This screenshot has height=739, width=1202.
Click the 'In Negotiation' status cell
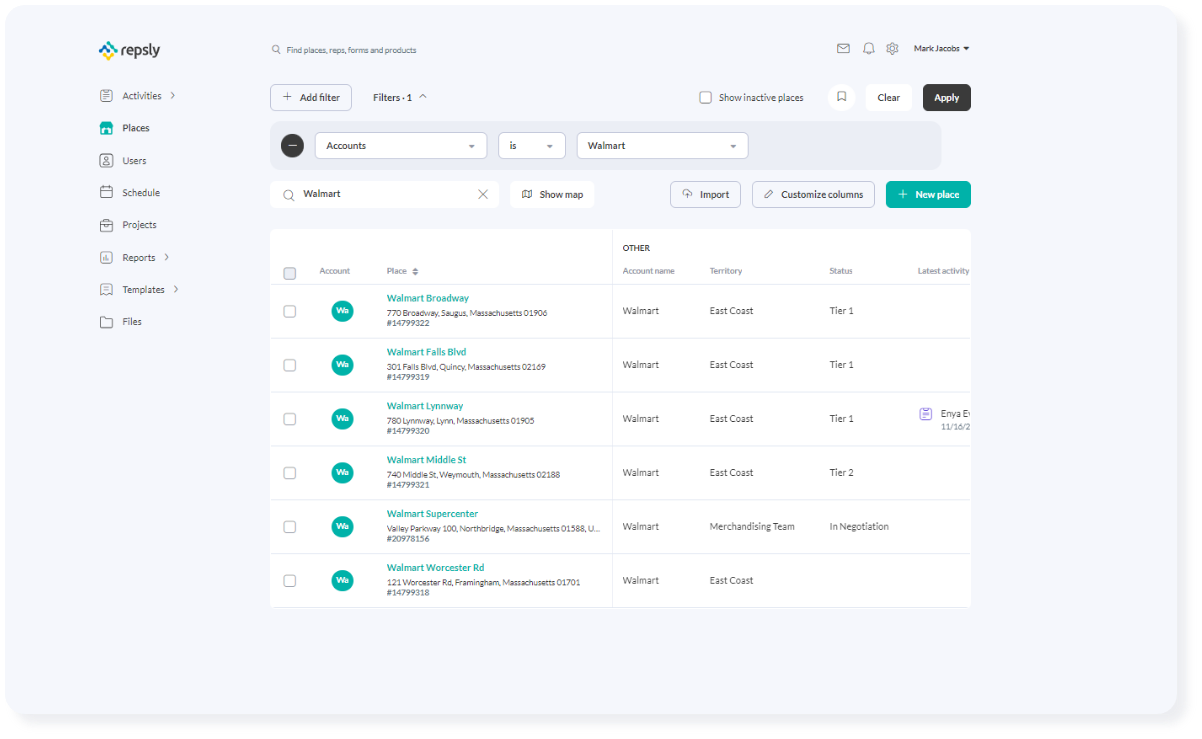(x=859, y=526)
